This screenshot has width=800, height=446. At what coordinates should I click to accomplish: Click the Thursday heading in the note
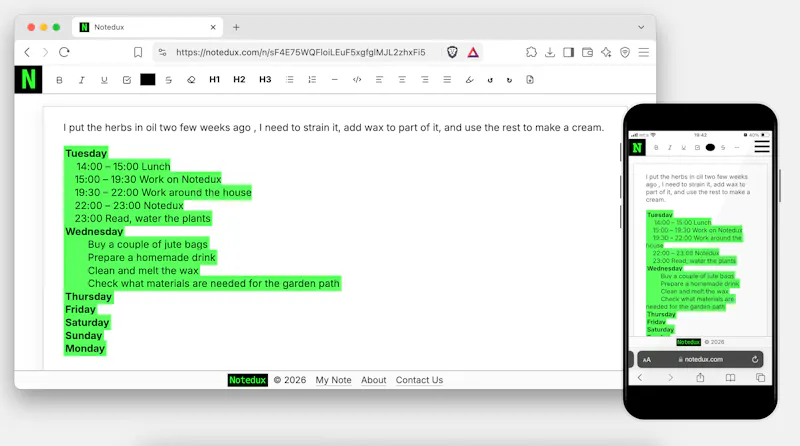pos(88,296)
